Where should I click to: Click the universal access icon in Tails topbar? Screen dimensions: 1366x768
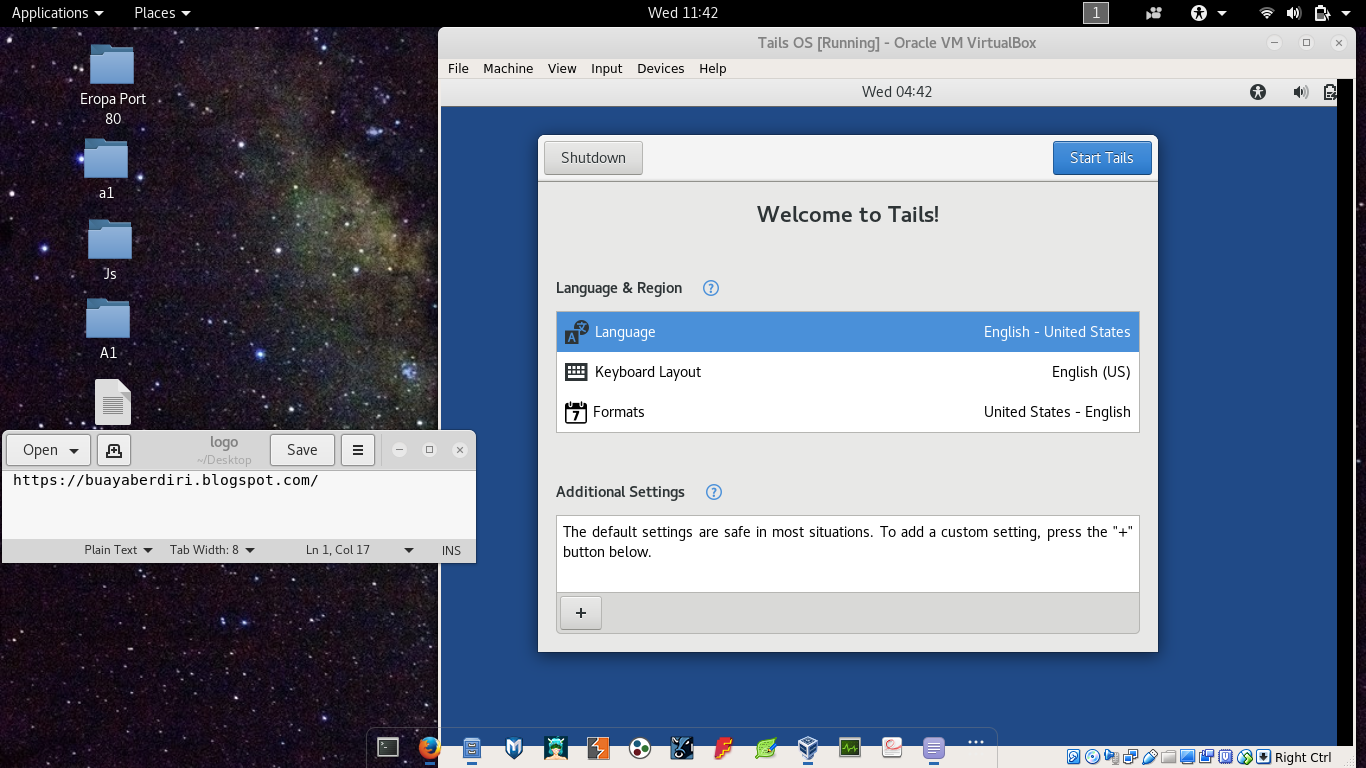coord(1258,91)
